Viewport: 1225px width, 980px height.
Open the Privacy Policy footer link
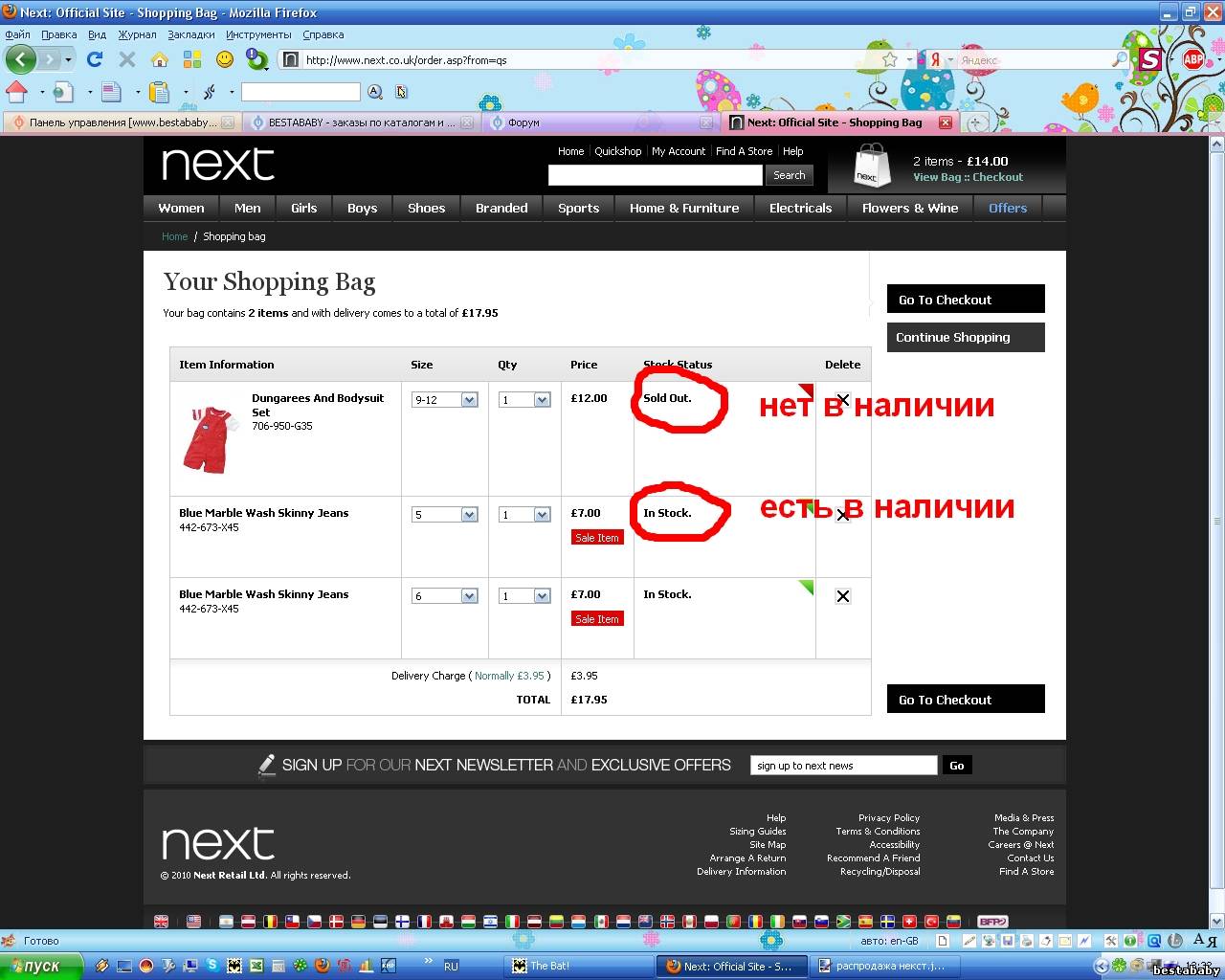coord(889,818)
